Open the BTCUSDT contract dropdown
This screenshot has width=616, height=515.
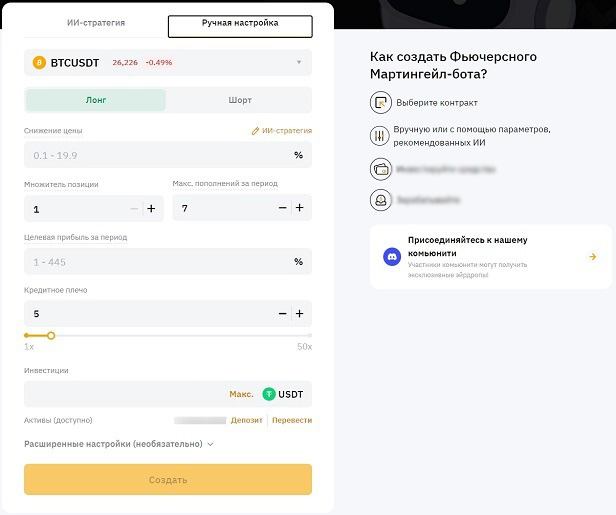[x=298, y=62]
